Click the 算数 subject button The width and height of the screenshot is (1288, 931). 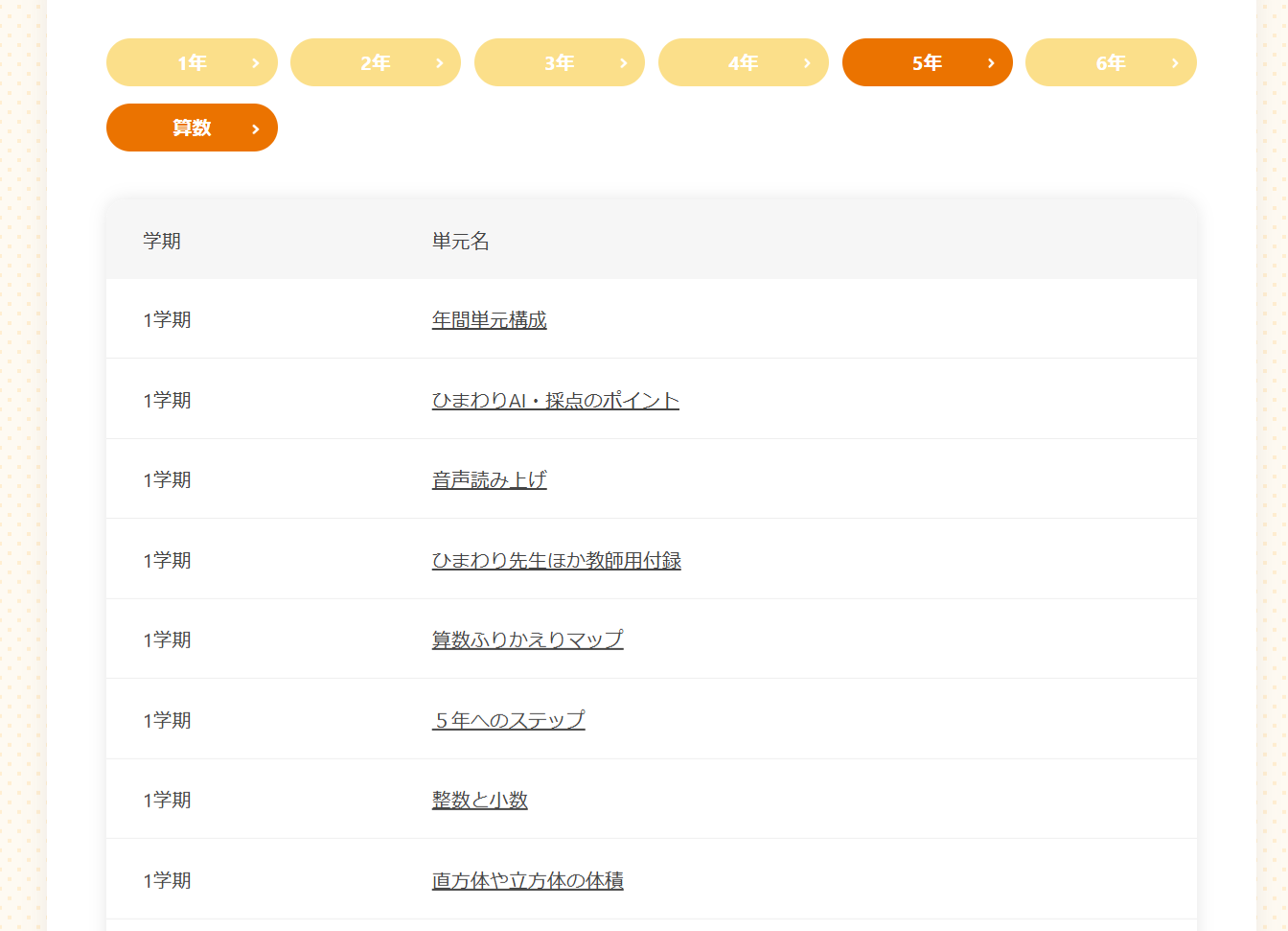tap(192, 128)
